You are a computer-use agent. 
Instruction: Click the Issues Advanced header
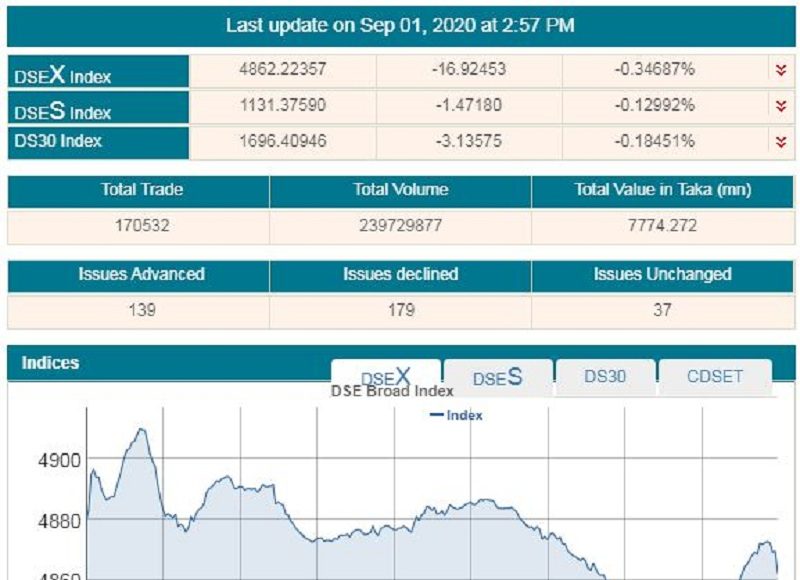click(x=141, y=274)
